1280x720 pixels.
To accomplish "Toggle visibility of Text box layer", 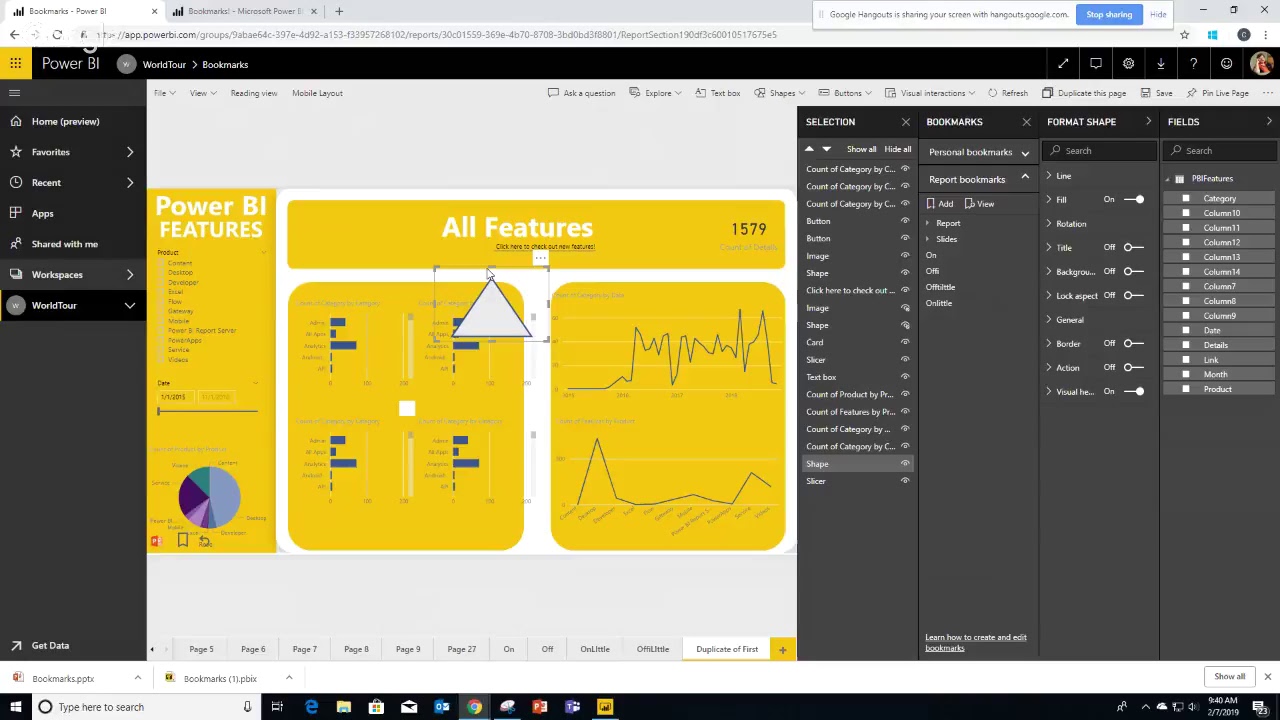I will click(x=905, y=377).
